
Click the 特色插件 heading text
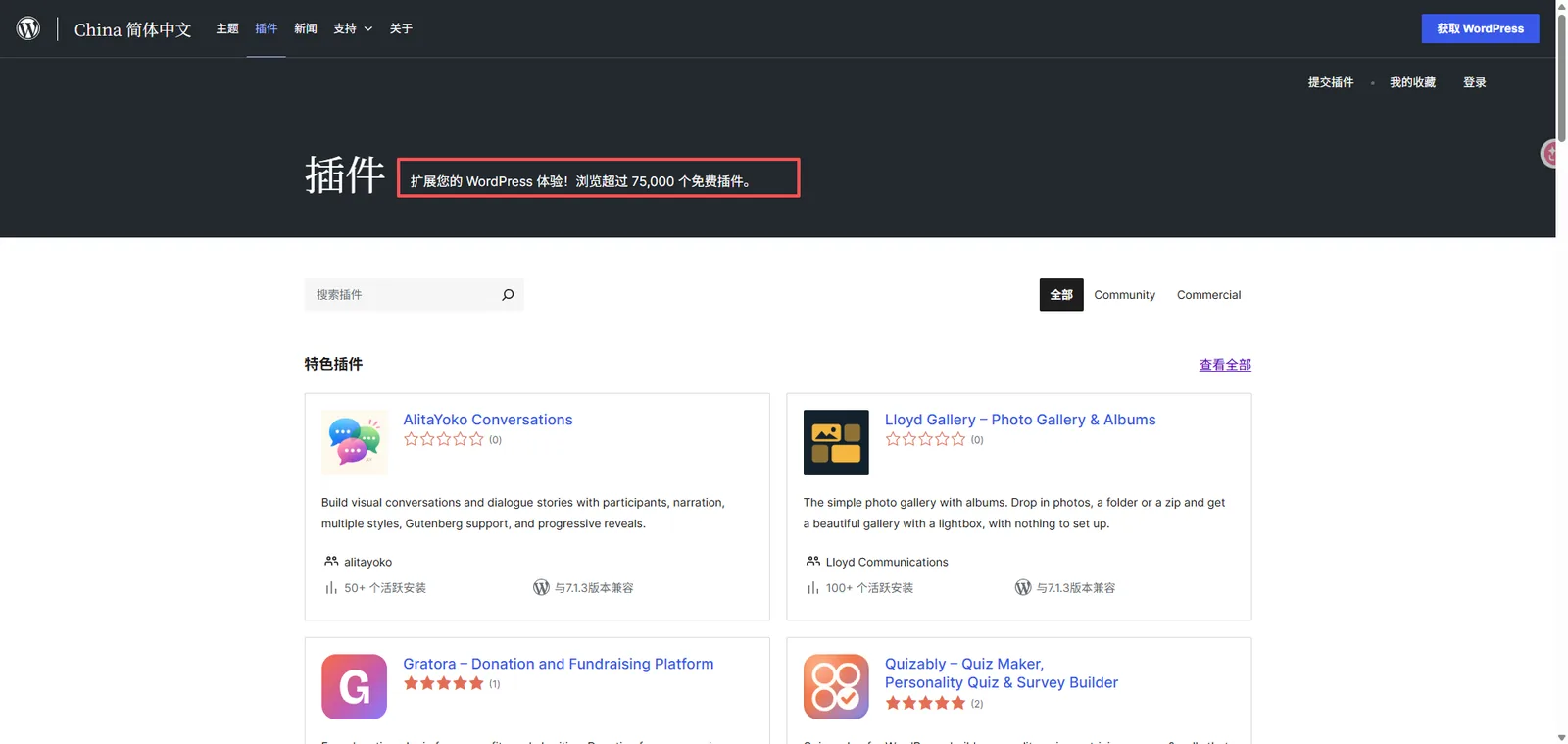point(333,364)
